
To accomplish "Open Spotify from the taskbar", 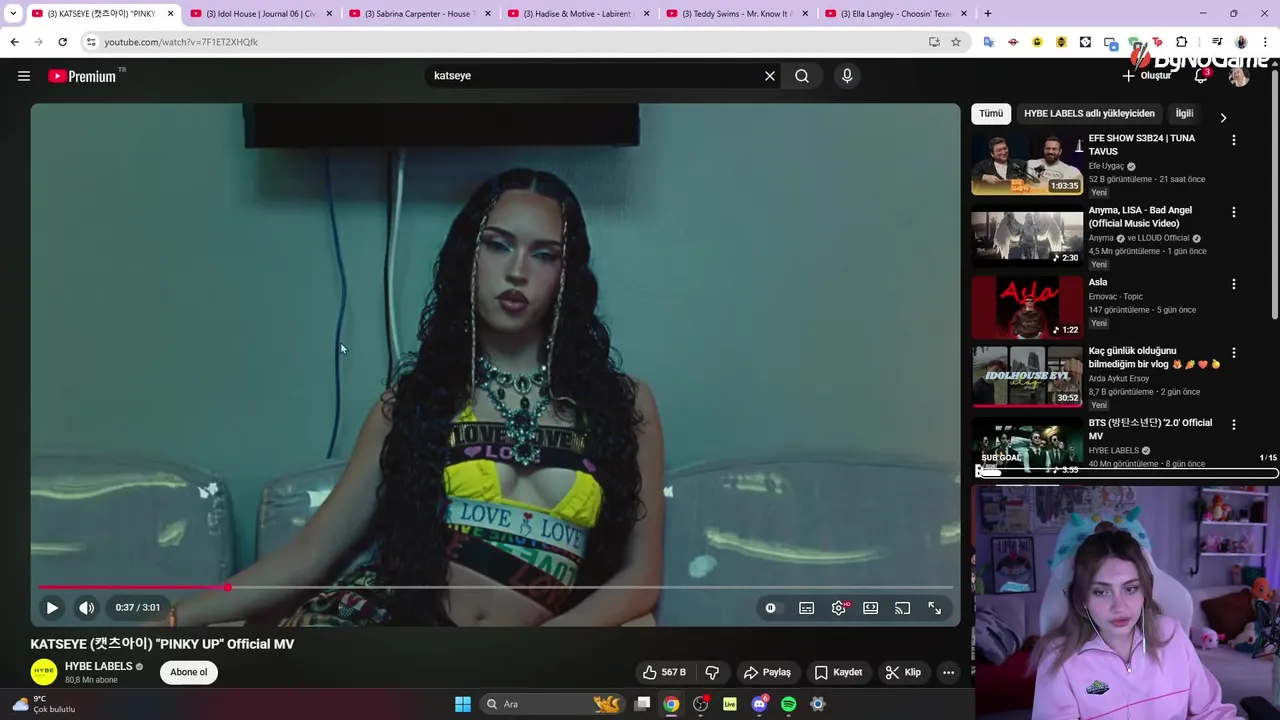I will [x=788, y=704].
